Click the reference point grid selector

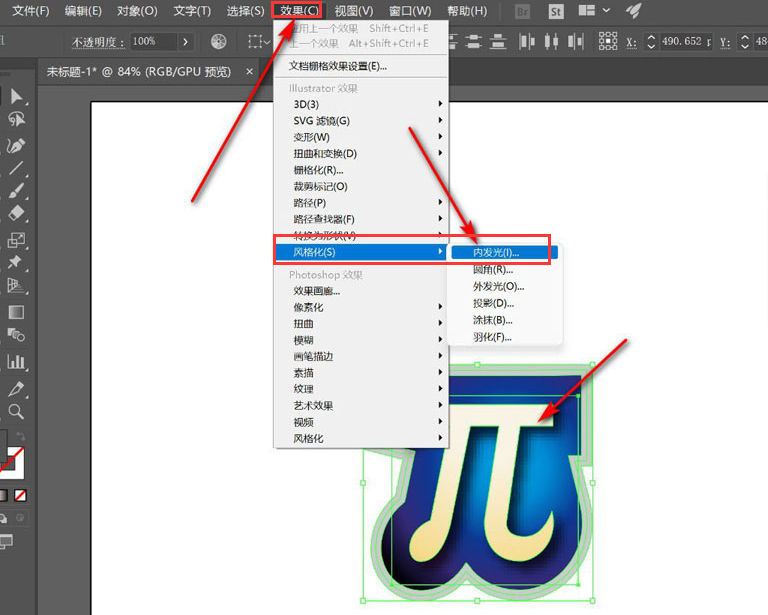(607, 41)
